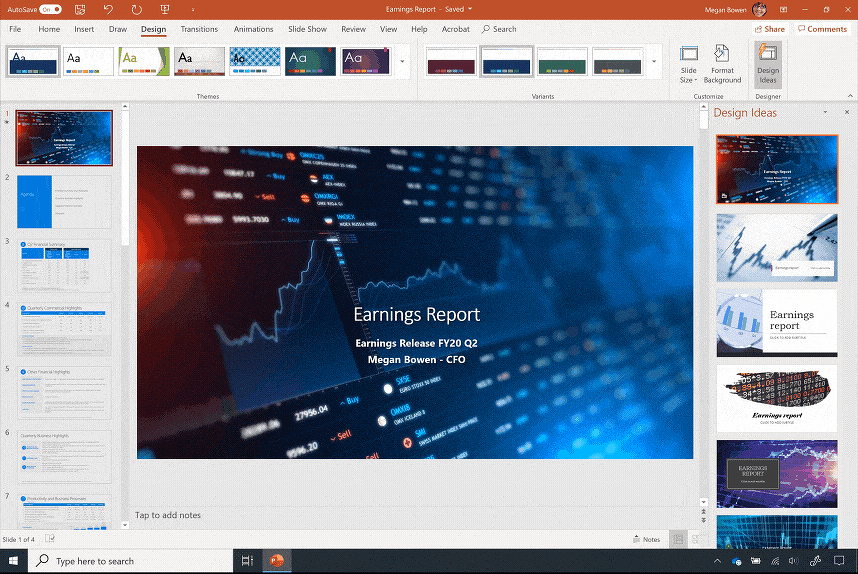Open the File menu
The image size is (858, 574).
pyautogui.click(x=15, y=29)
